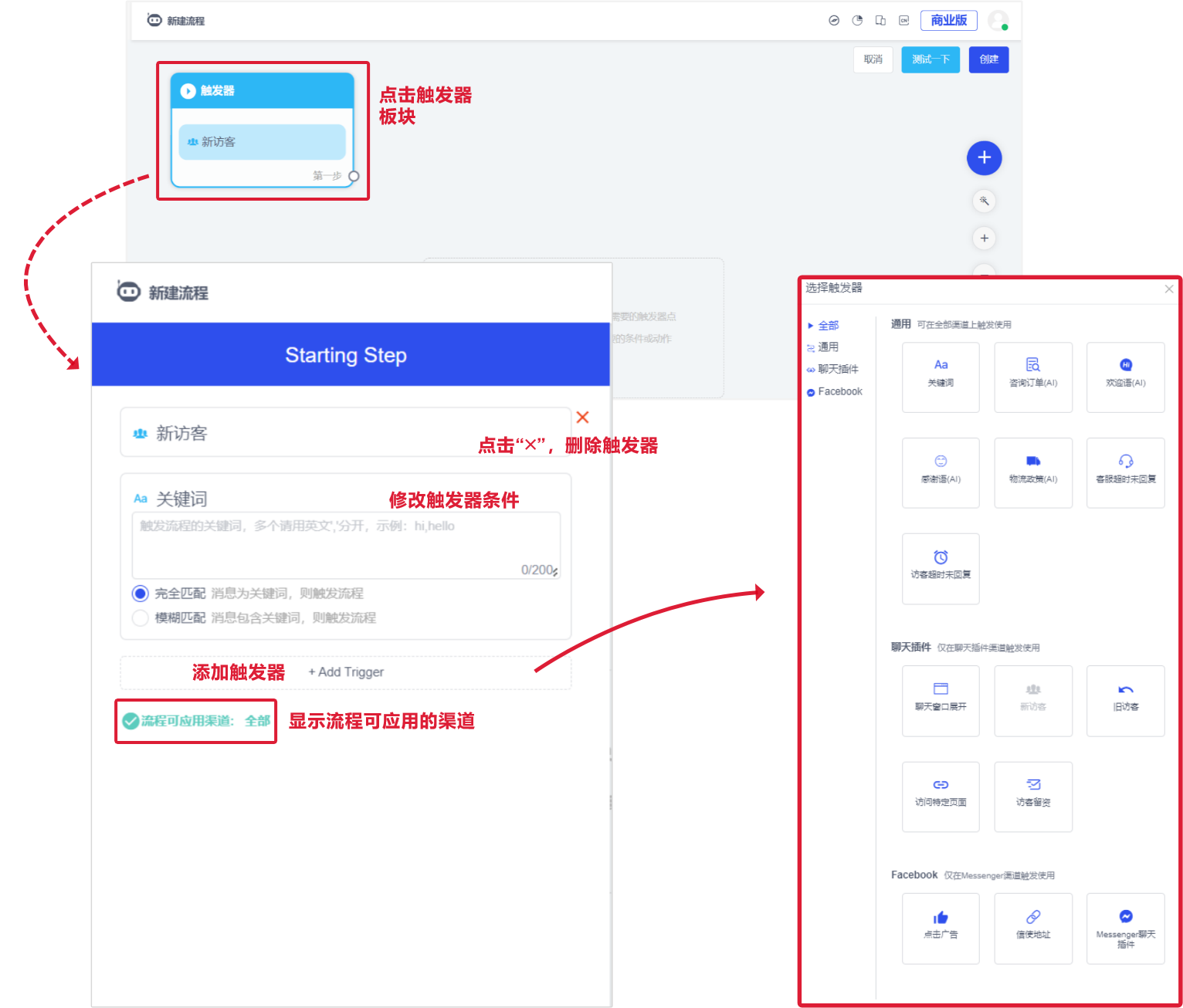Click the 新建流程 title in top bar
1183x1008 pixels.
[186, 21]
